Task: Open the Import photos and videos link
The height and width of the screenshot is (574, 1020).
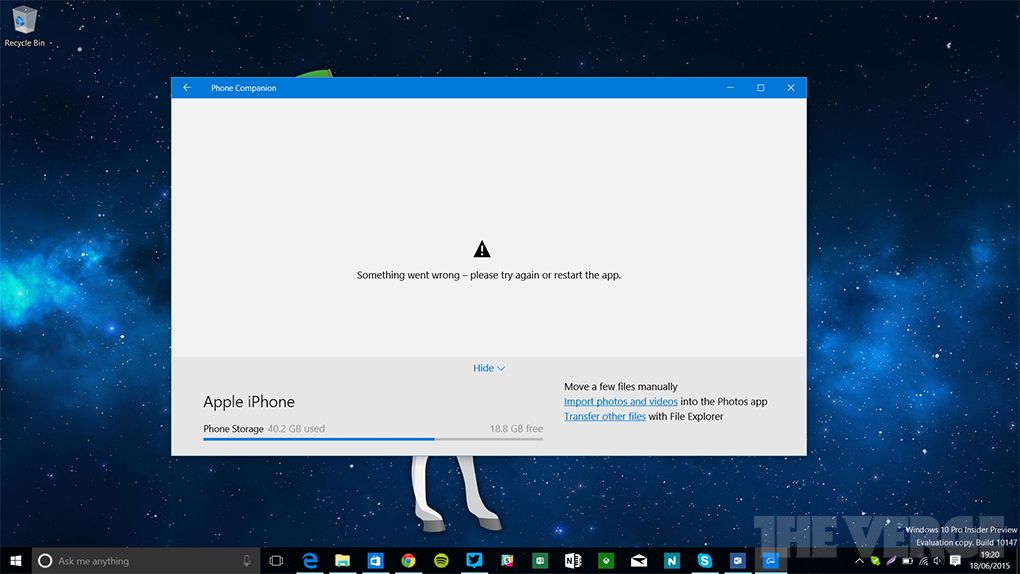Action: [x=621, y=402]
